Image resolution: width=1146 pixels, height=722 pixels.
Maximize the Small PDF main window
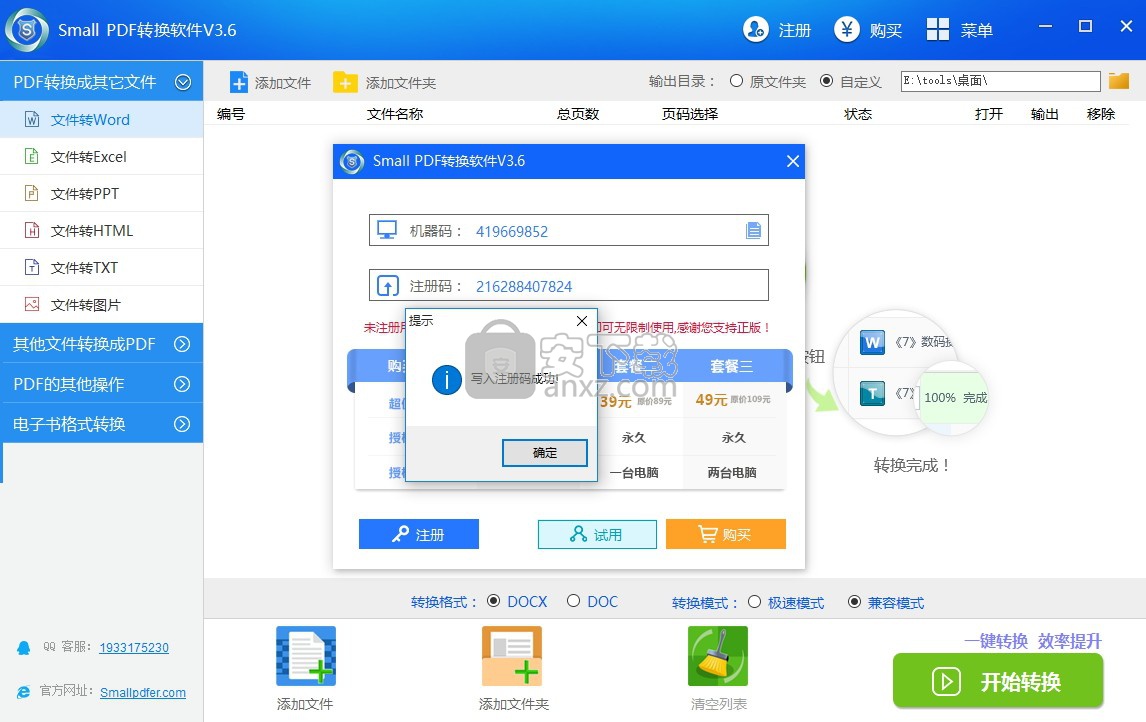[1085, 26]
